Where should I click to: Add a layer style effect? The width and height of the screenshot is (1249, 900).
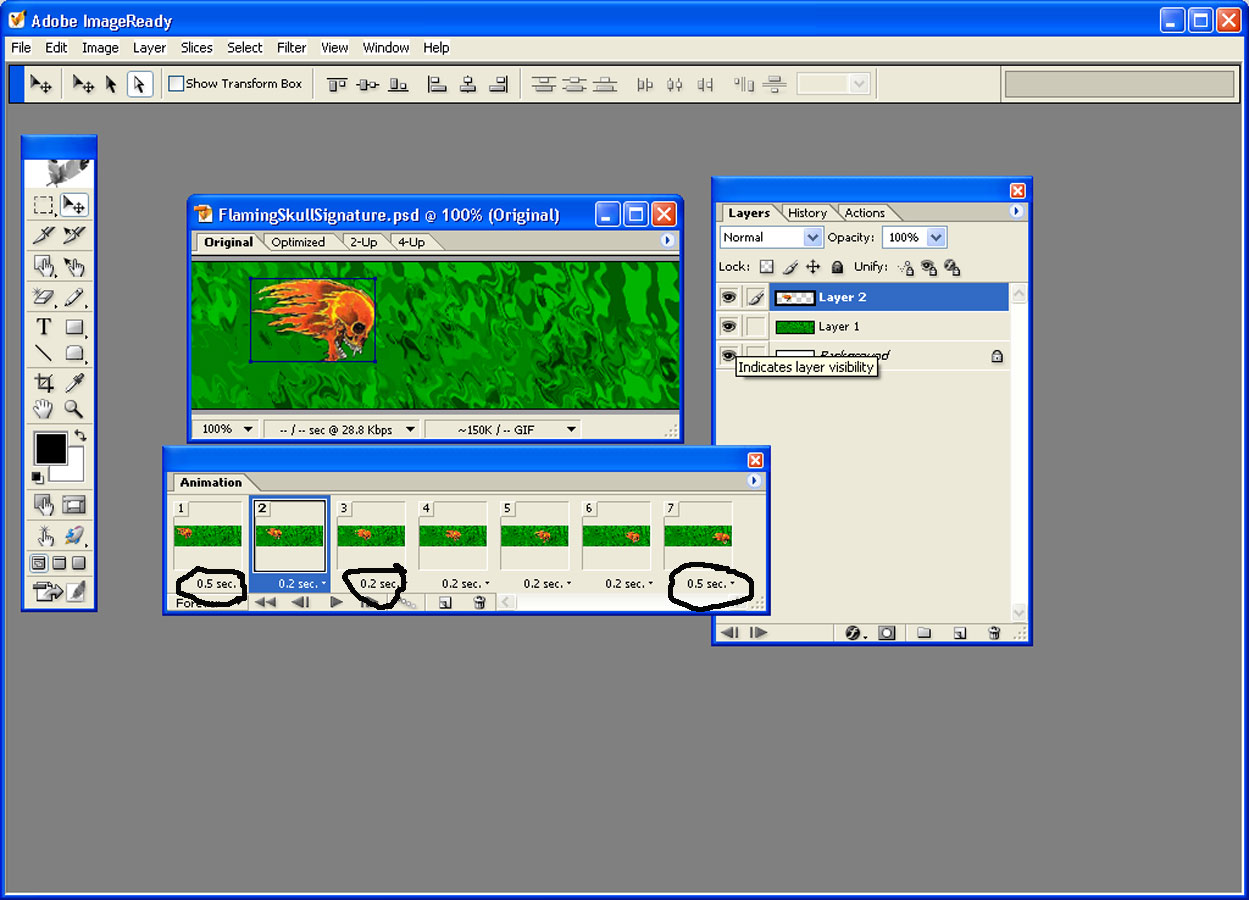coord(854,633)
